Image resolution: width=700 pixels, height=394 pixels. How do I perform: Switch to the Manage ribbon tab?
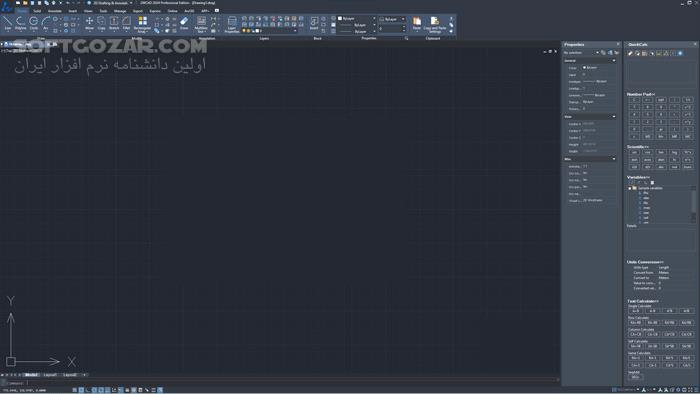(120, 11)
